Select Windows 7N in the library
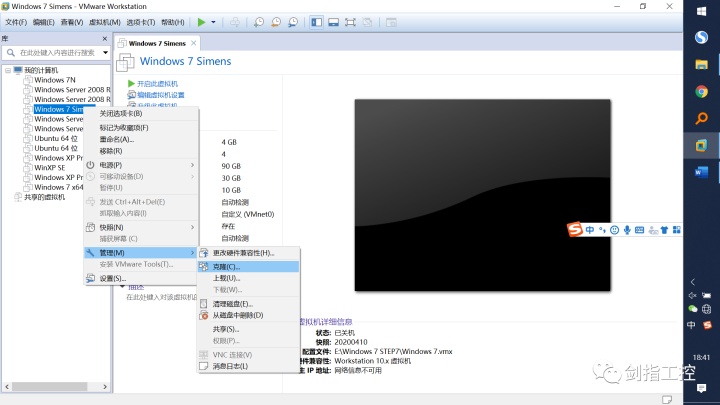720x405 pixels. click(55, 80)
